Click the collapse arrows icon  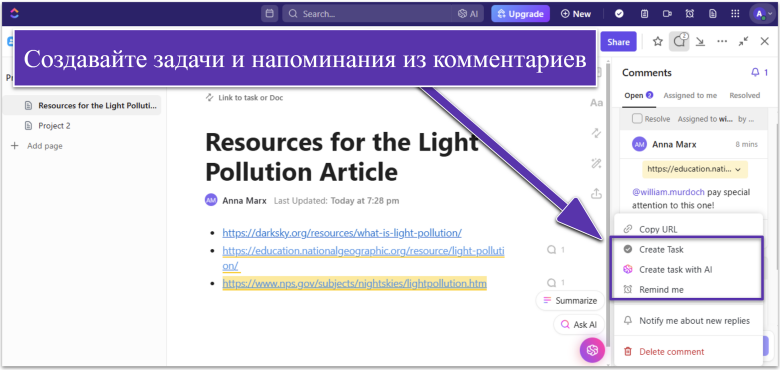click(743, 42)
